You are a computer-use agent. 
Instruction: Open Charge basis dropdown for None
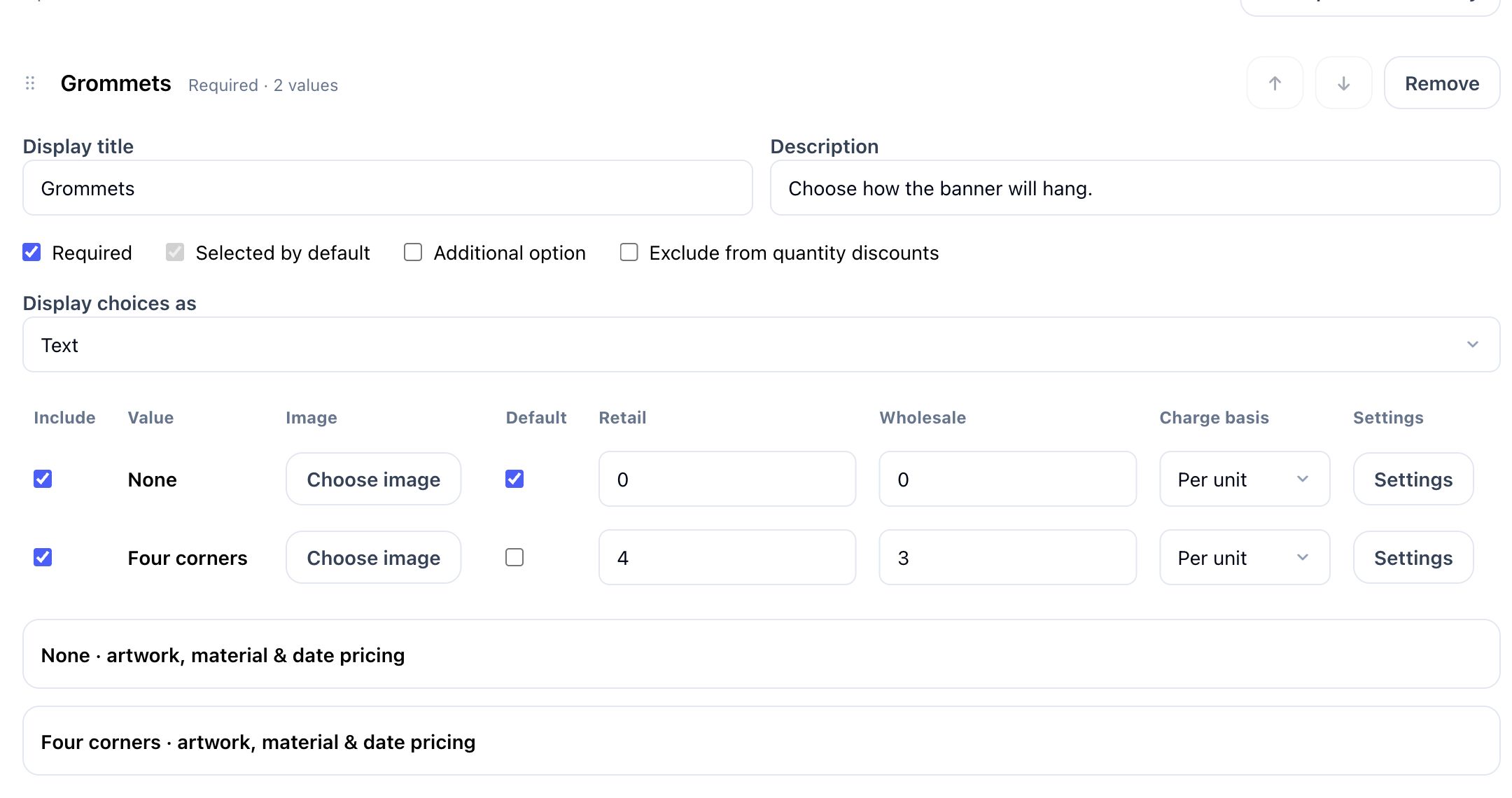click(x=1245, y=479)
